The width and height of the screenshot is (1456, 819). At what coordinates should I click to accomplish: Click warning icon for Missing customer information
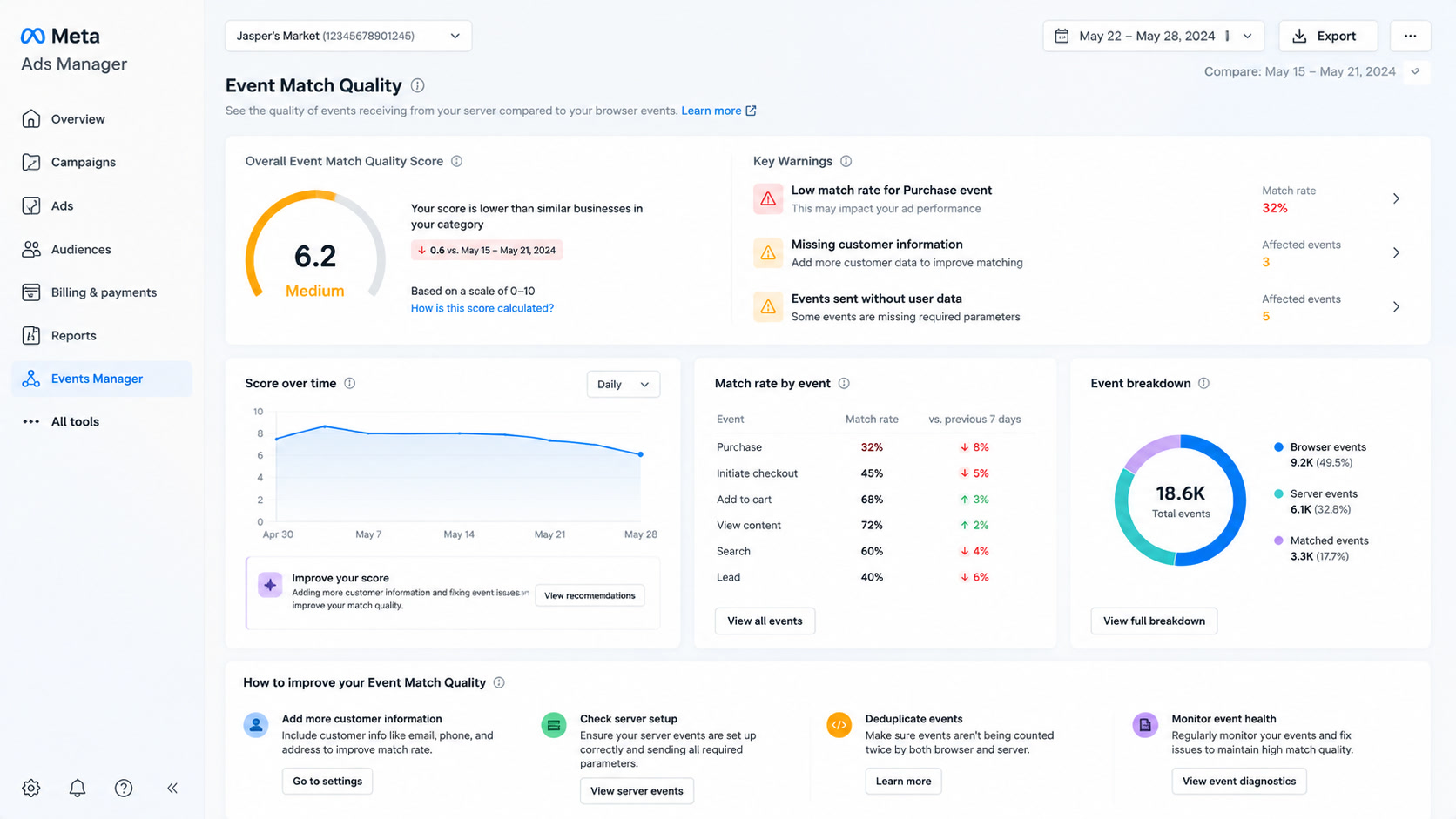(768, 252)
